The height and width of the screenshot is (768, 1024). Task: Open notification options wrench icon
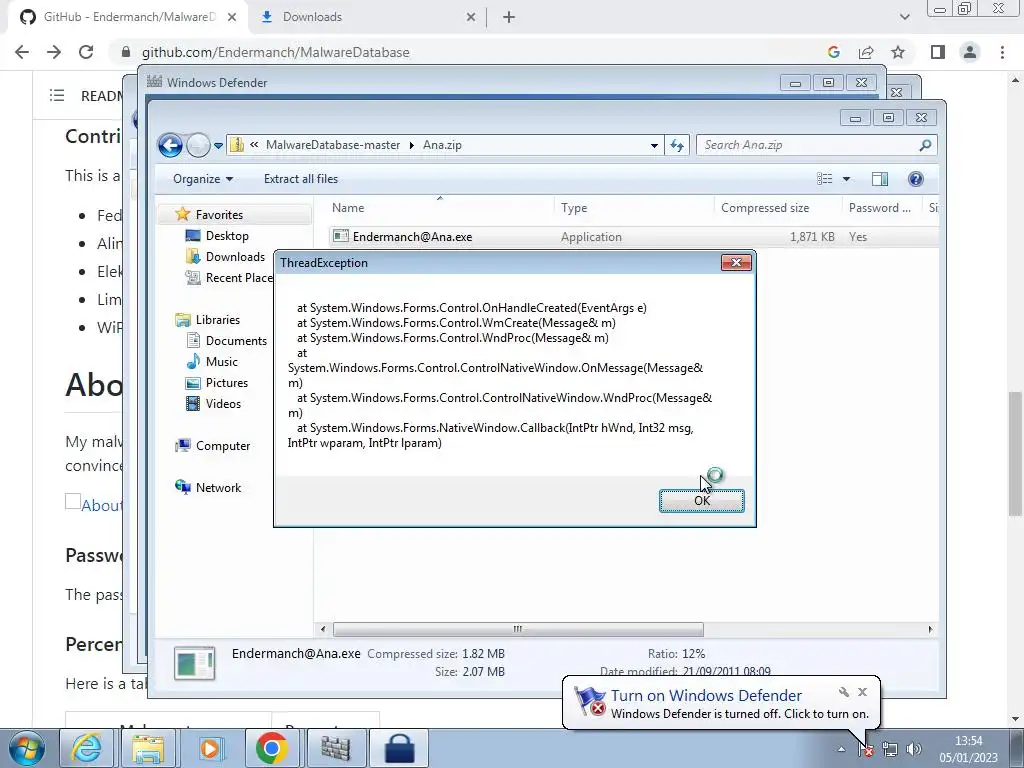pyautogui.click(x=843, y=692)
